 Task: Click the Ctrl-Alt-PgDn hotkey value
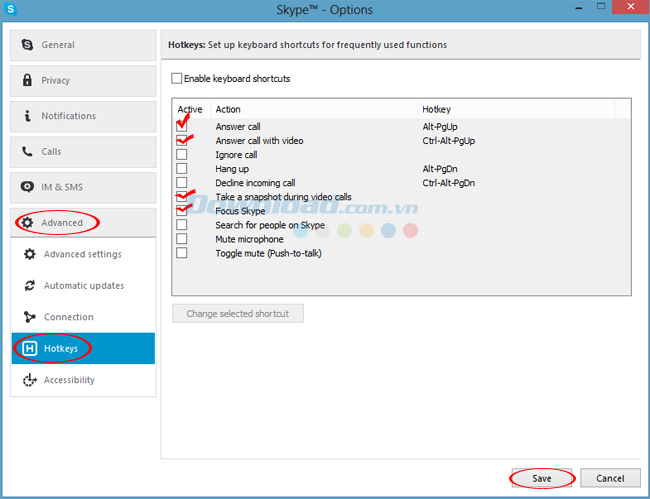click(449, 183)
